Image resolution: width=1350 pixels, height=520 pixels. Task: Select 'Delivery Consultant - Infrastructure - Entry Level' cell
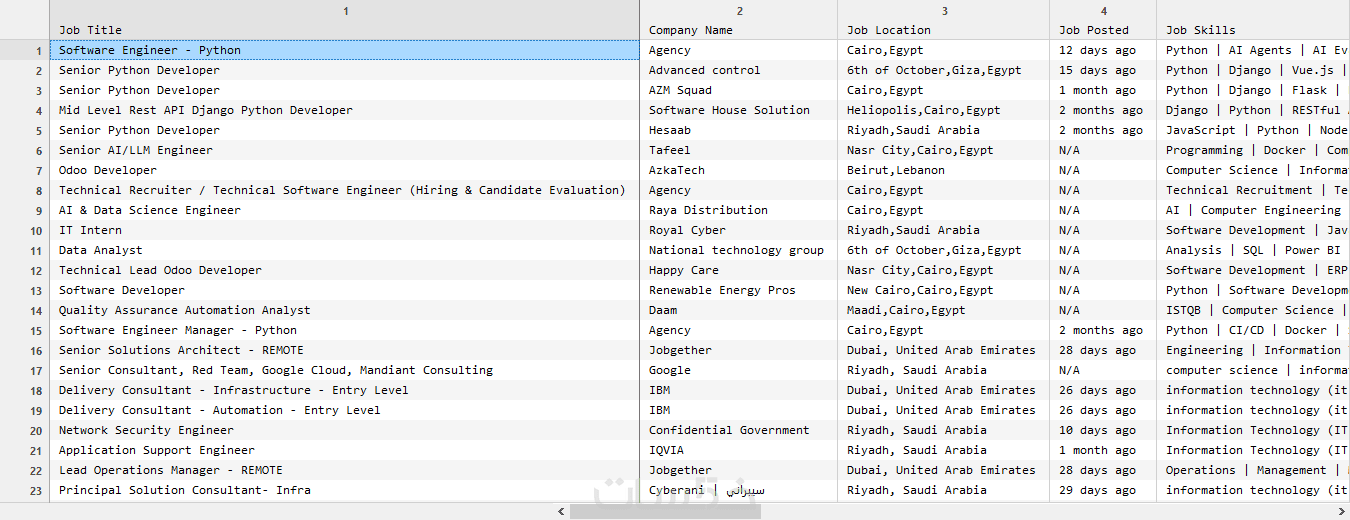point(345,390)
